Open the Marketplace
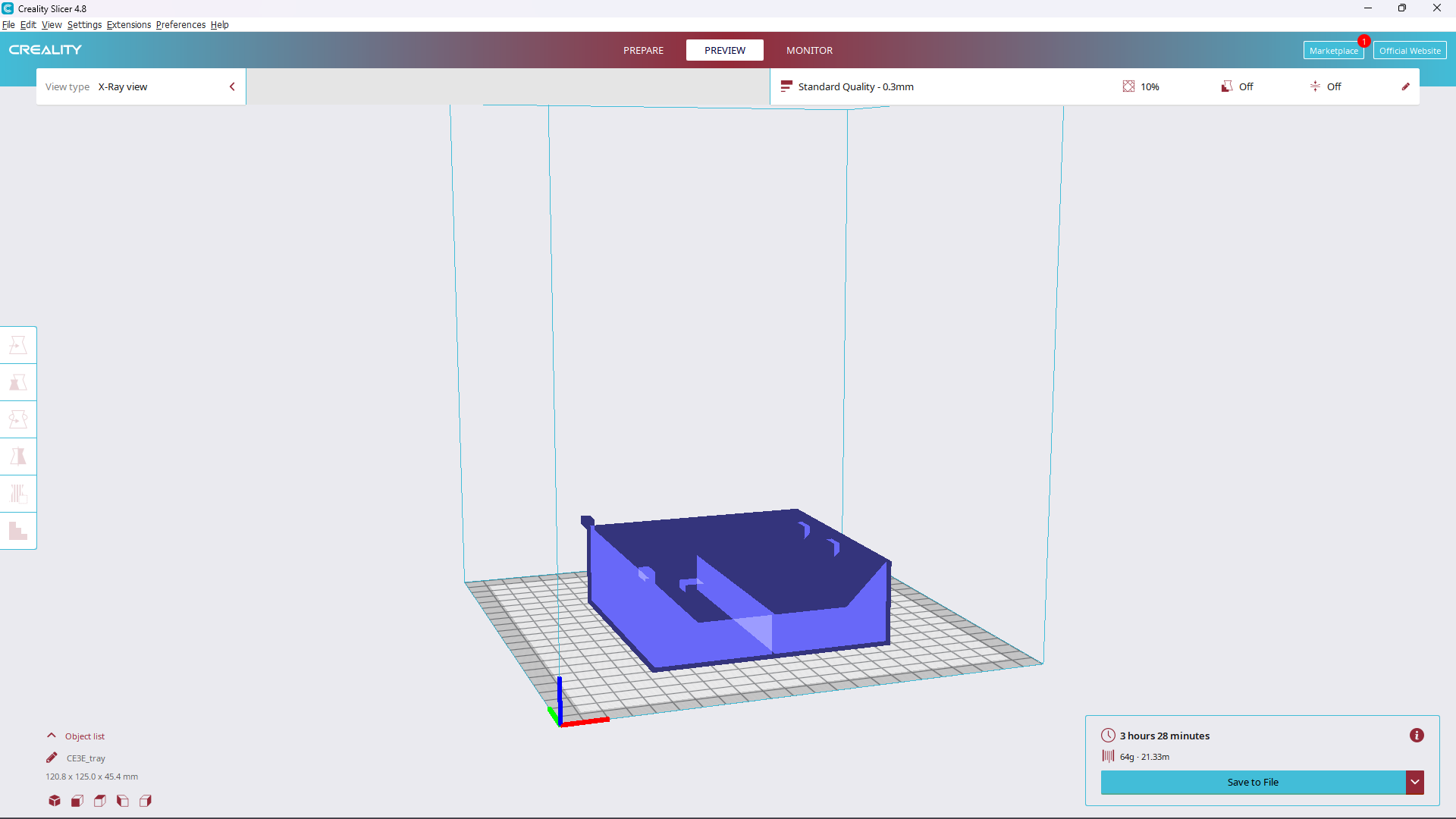 tap(1334, 50)
